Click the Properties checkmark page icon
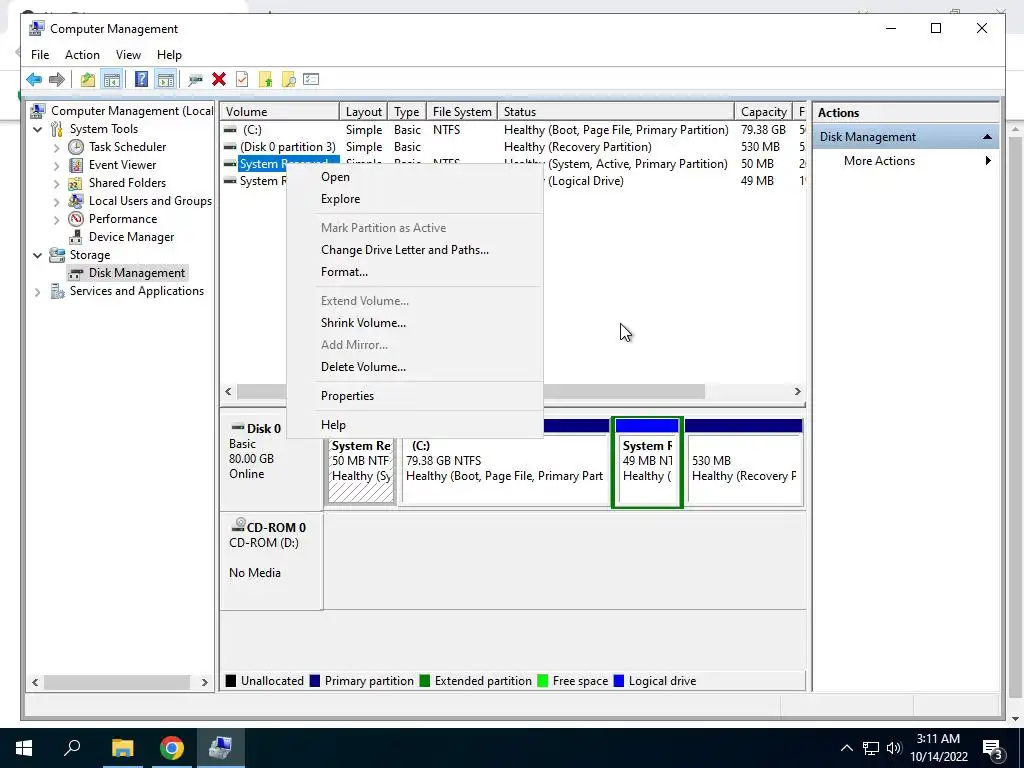 coord(242,80)
